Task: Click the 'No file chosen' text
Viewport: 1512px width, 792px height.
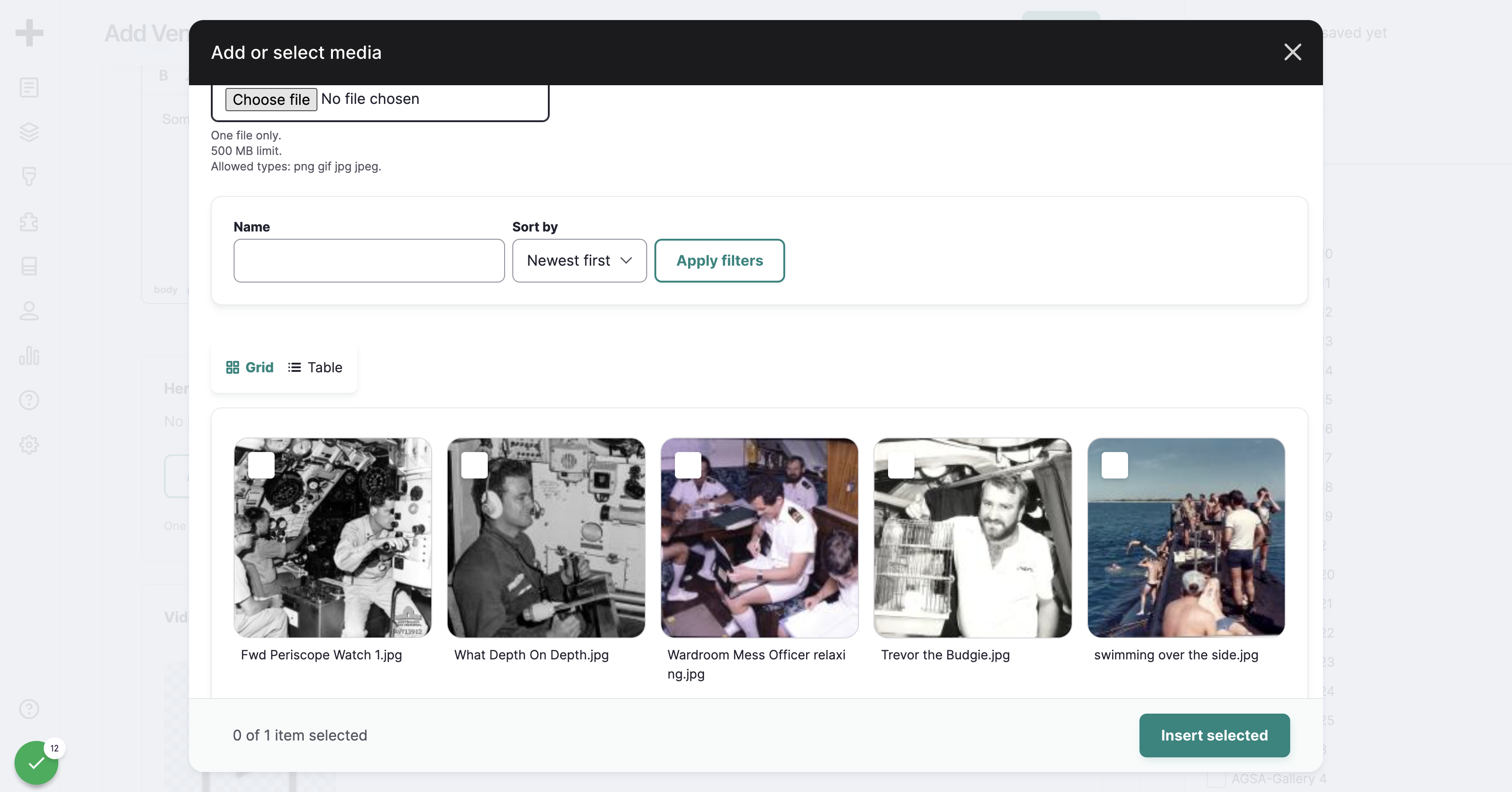Action: click(x=370, y=98)
